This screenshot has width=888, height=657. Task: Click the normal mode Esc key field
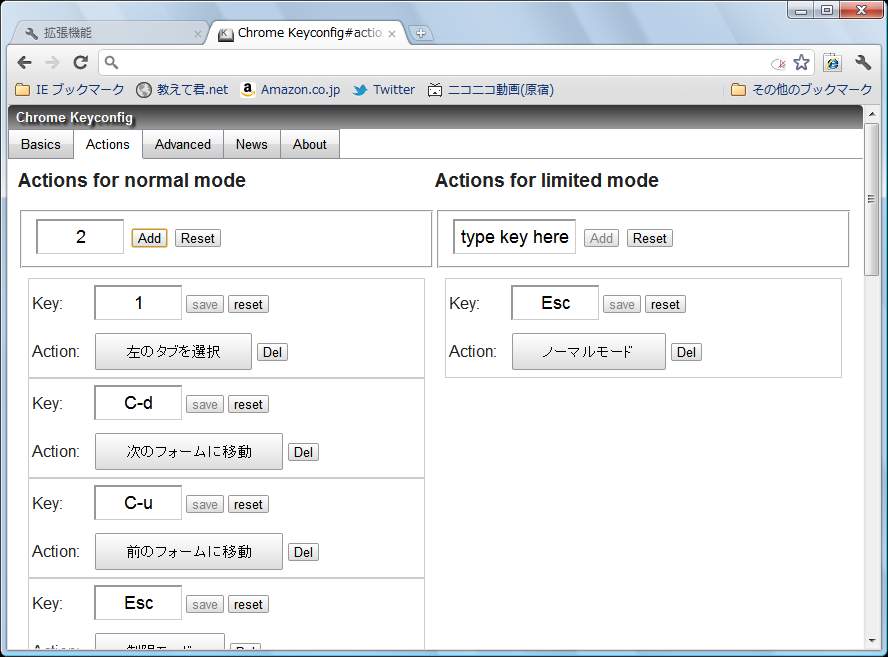(x=138, y=603)
